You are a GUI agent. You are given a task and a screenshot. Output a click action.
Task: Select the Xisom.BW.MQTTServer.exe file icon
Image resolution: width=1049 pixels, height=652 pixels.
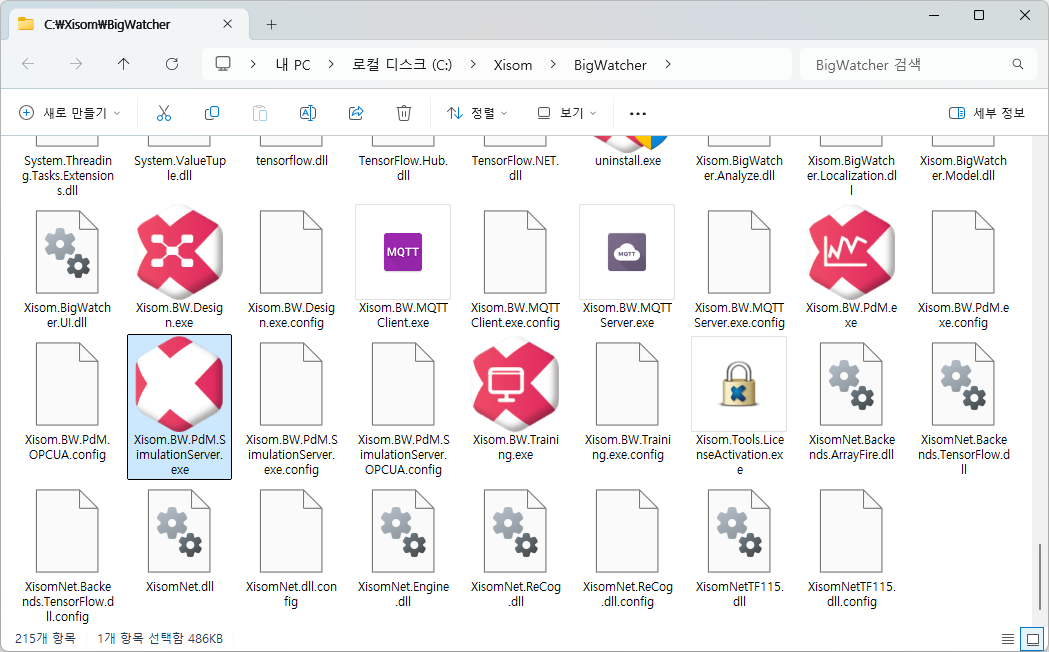(627, 251)
